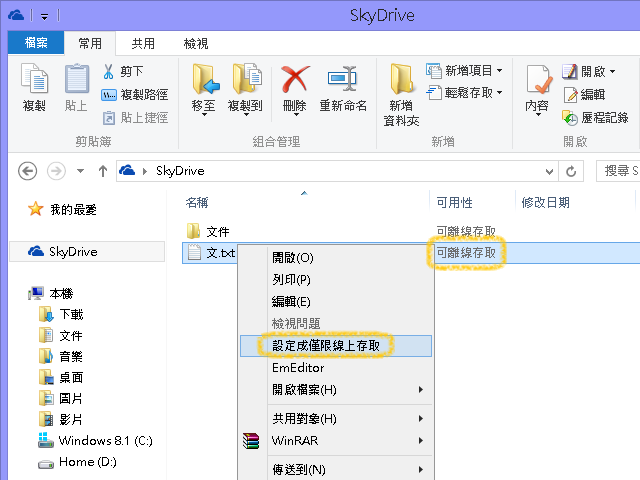Open the recent locations dropdown arrow
640x480 pixels.
pos(80,171)
